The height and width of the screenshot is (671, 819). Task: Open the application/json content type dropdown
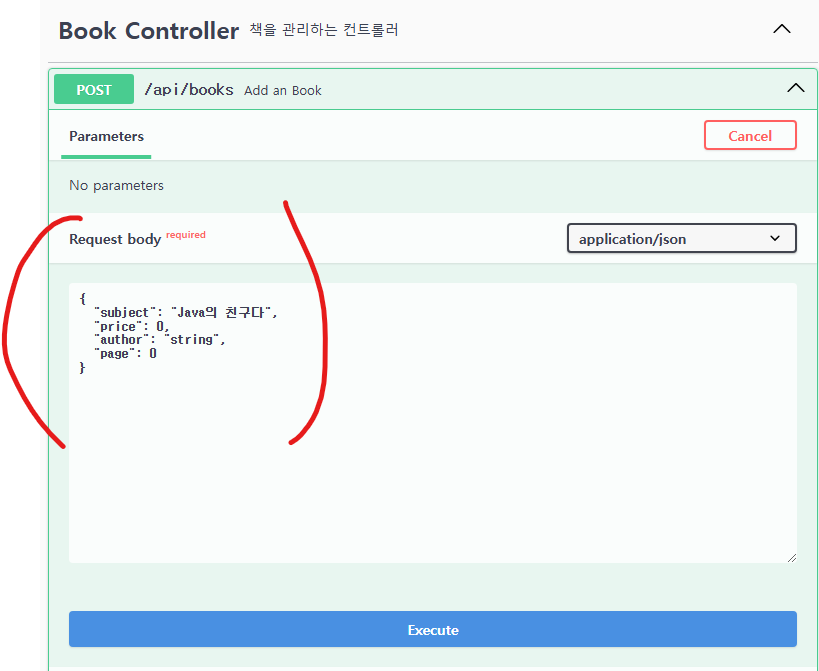click(x=682, y=238)
